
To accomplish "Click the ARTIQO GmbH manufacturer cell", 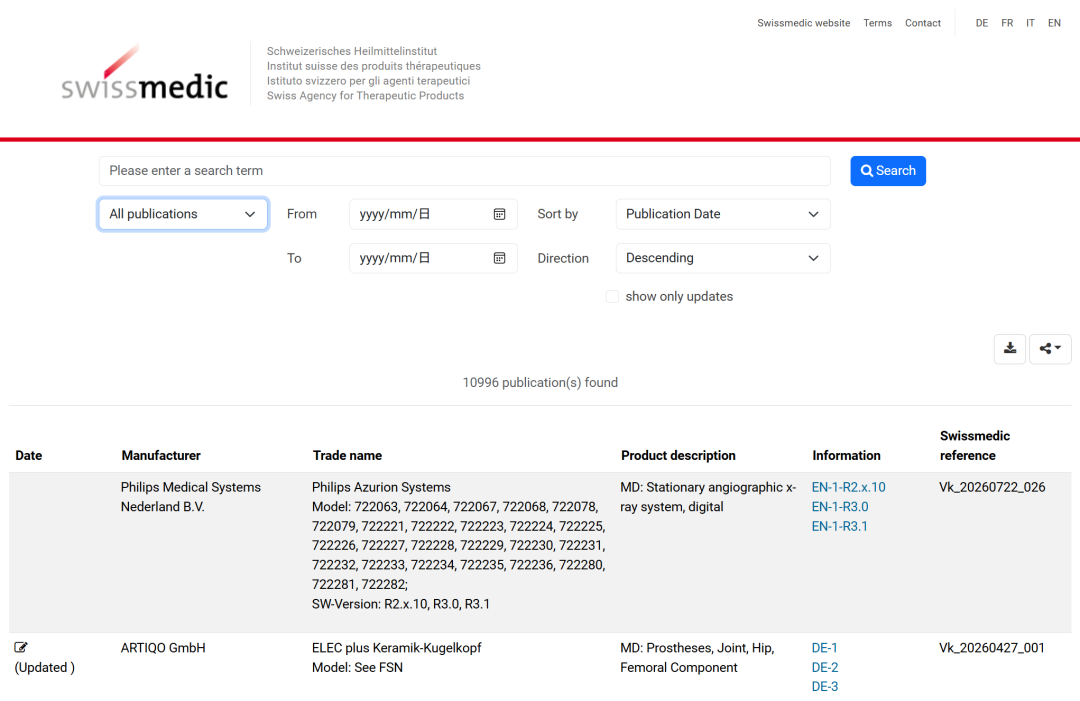I will pos(163,648).
